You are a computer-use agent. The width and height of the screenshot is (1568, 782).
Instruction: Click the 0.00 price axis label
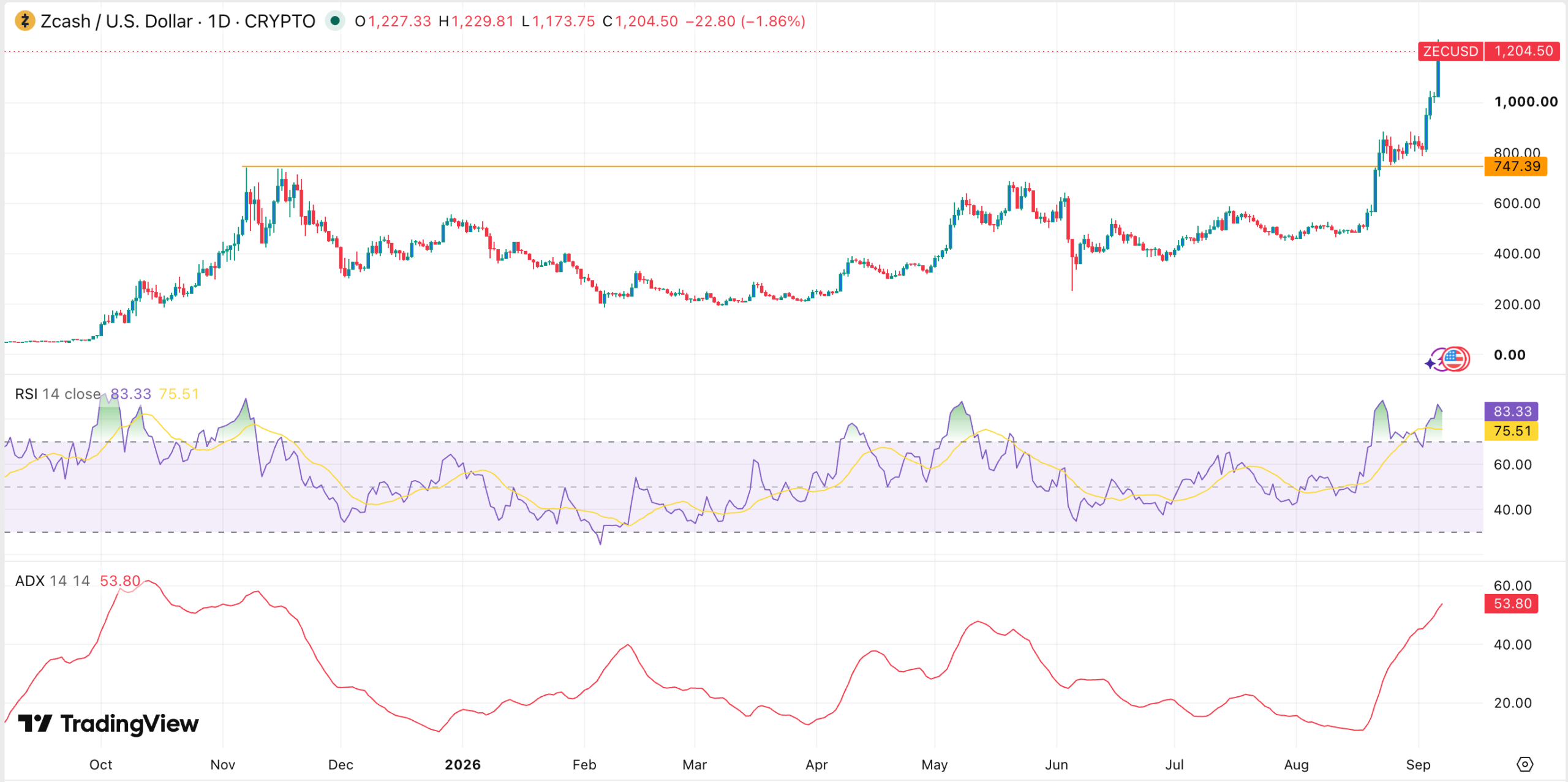(x=1510, y=355)
